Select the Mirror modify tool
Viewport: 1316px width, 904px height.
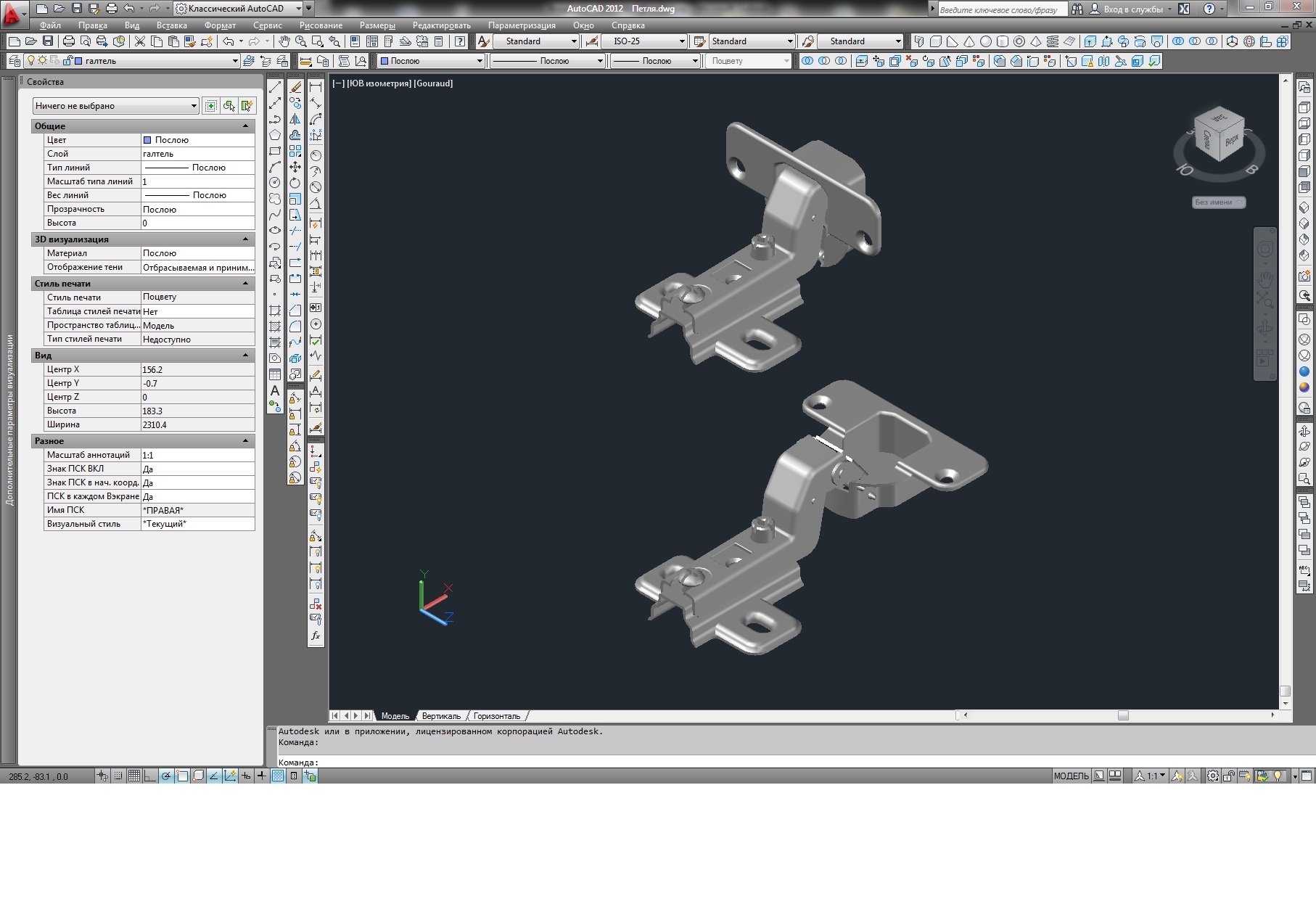coord(295,119)
